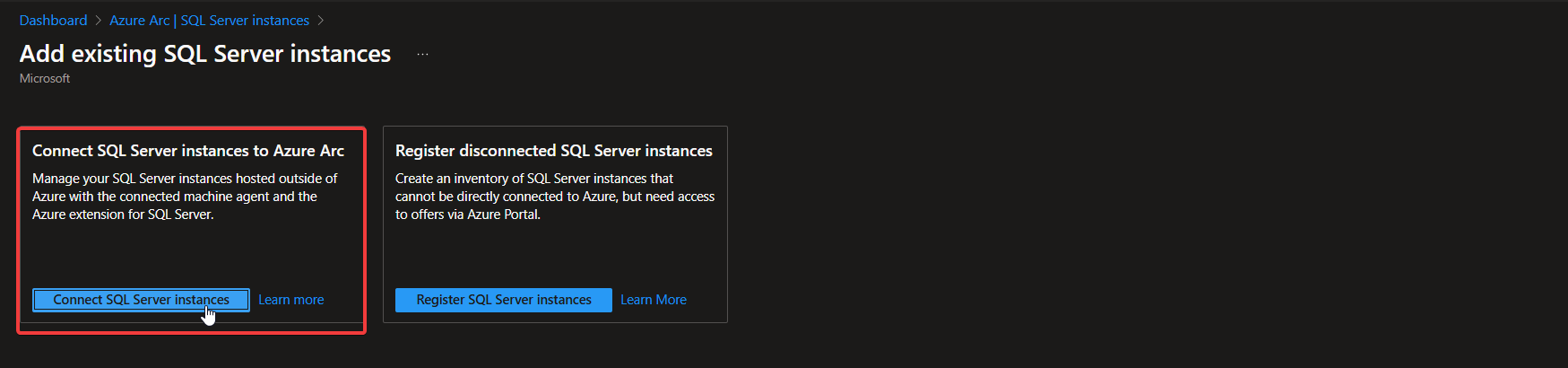Click 'cannot be directly connected to Azure' line
Viewport: 1568px width, 368px height.
click(x=554, y=197)
